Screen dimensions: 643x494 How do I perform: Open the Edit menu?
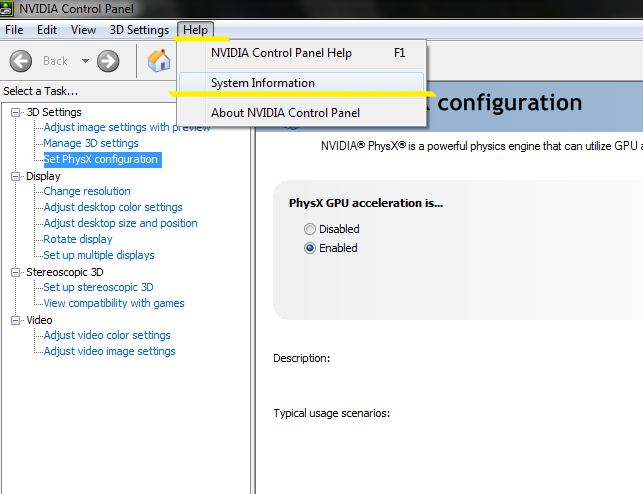[47, 30]
